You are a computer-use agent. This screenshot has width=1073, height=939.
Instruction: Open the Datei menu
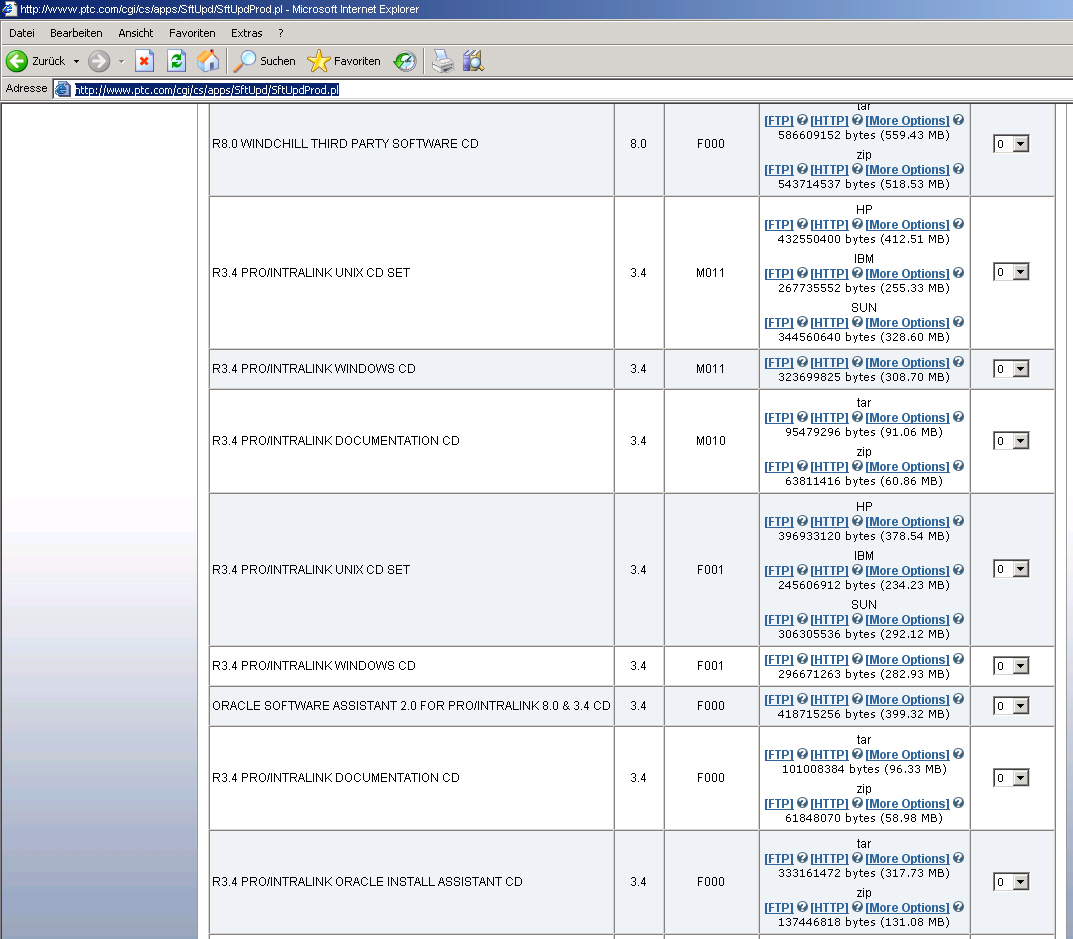tap(22, 33)
